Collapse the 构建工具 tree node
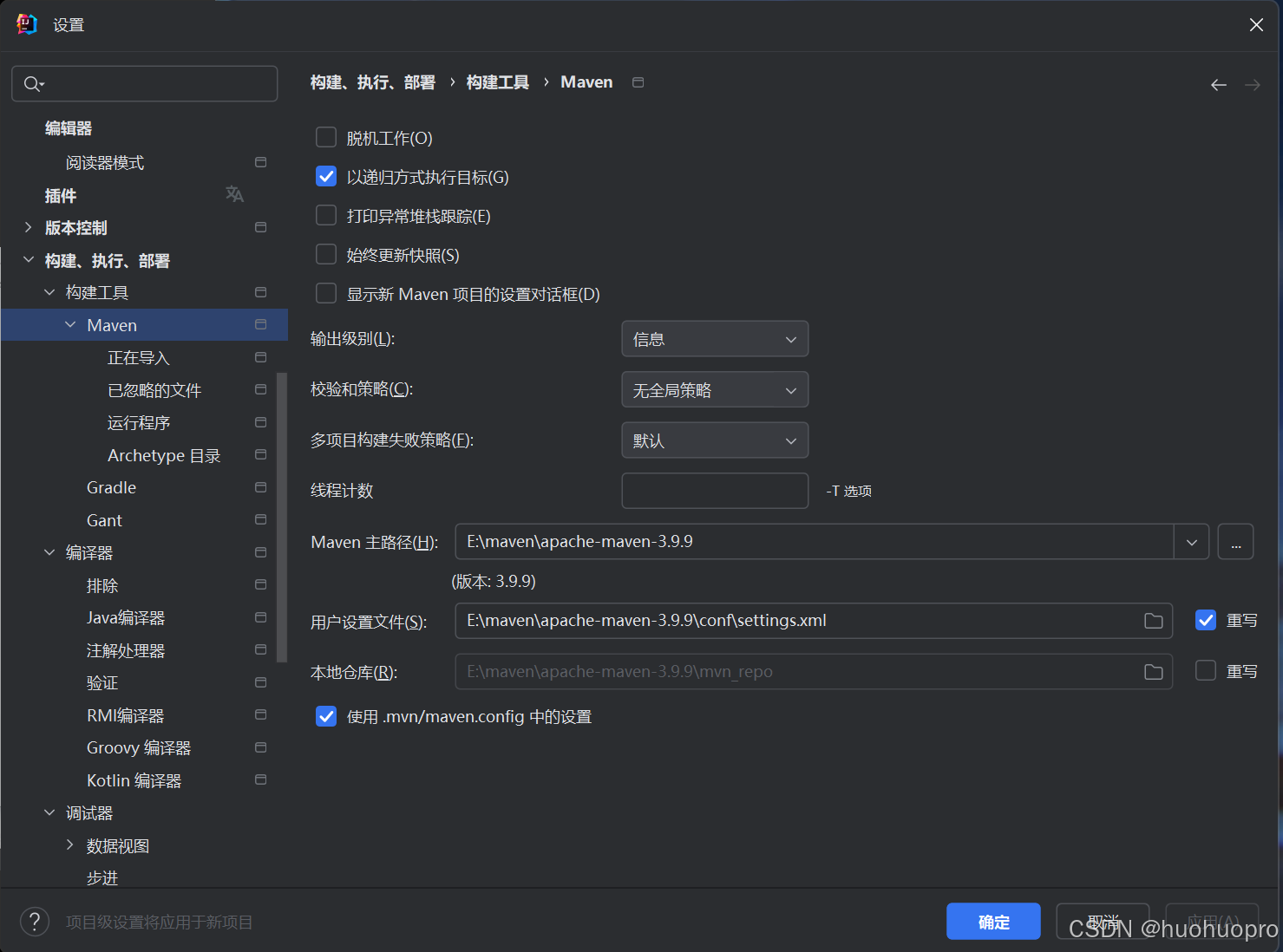Screen dimensions: 1283x952 [49, 292]
